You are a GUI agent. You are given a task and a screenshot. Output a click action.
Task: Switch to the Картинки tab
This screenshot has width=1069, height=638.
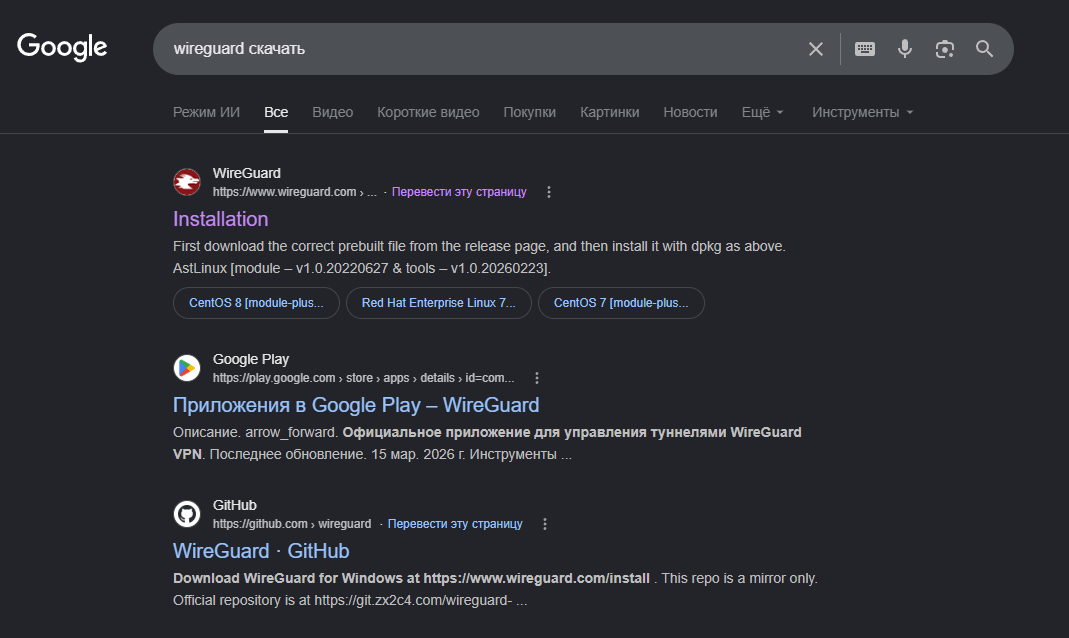[x=609, y=112]
